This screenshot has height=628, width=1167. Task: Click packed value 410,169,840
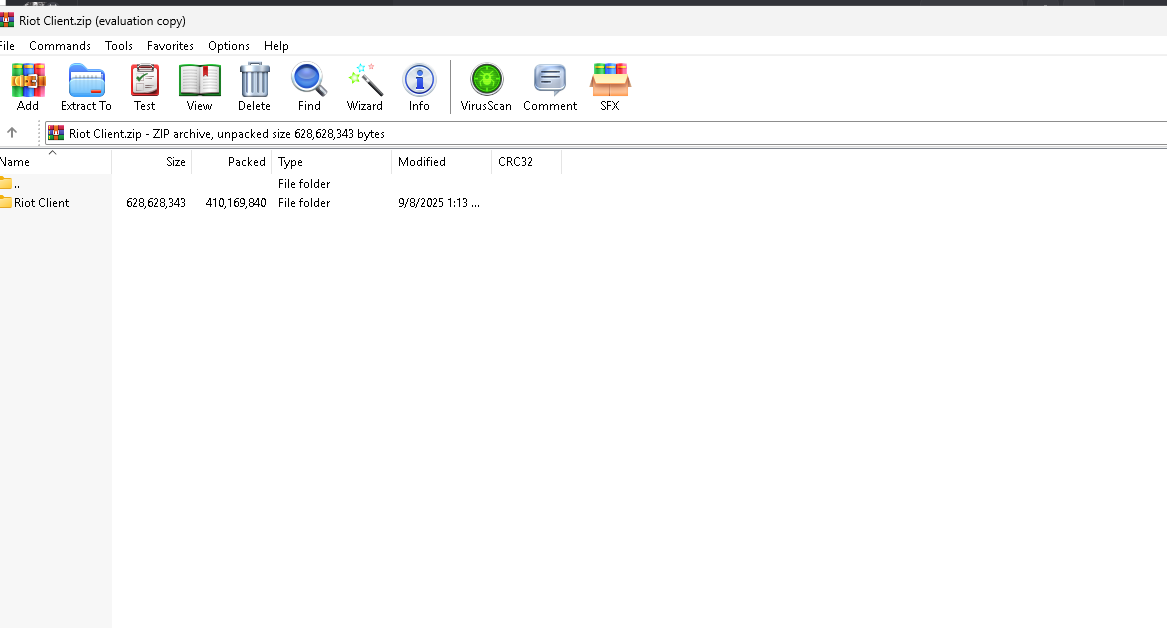(236, 202)
